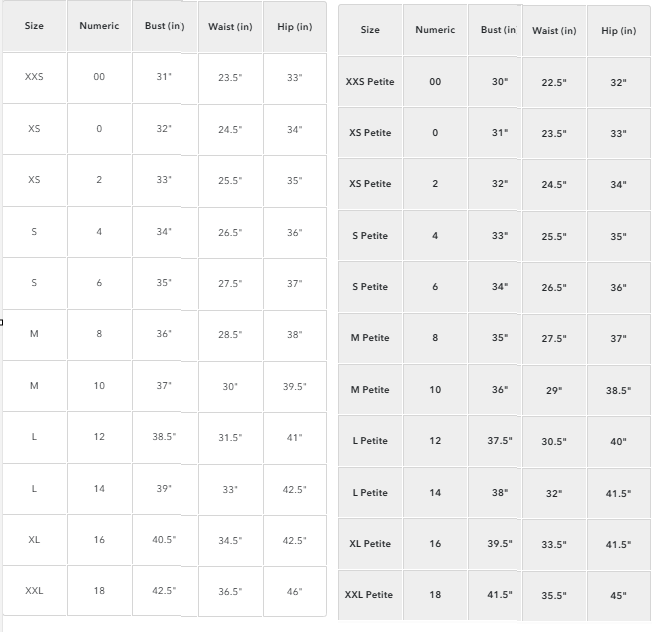The width and height of the screenshot is (660, 632).
Task: Click the Hip (in) header in petite chart
Action: point(618,30)
